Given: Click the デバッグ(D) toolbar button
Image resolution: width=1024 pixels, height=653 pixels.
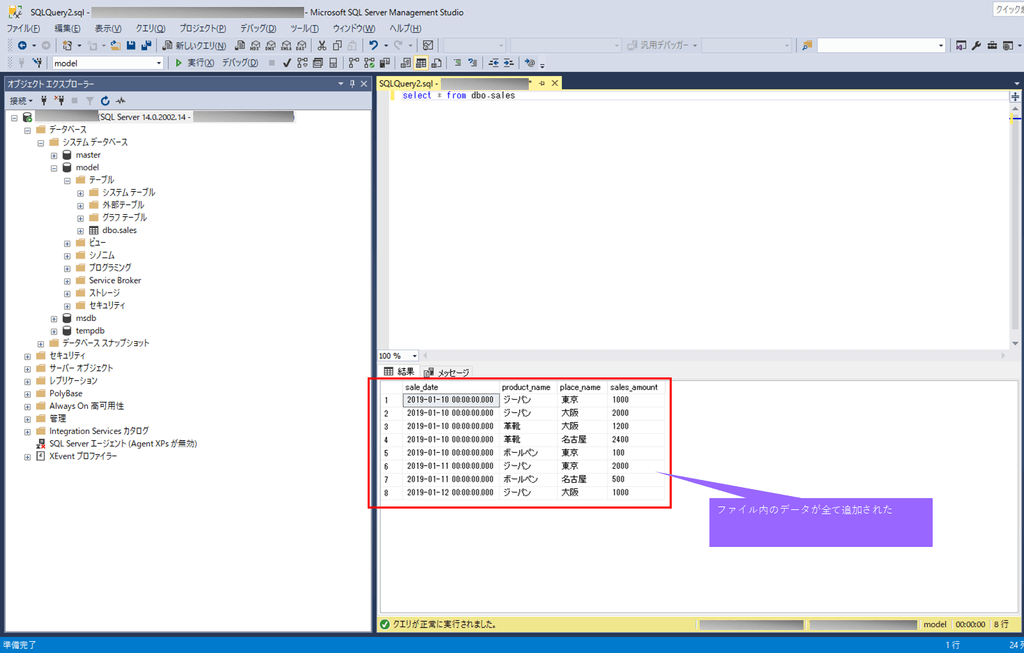Looking at the screenshot, I should tap(239, 62).
